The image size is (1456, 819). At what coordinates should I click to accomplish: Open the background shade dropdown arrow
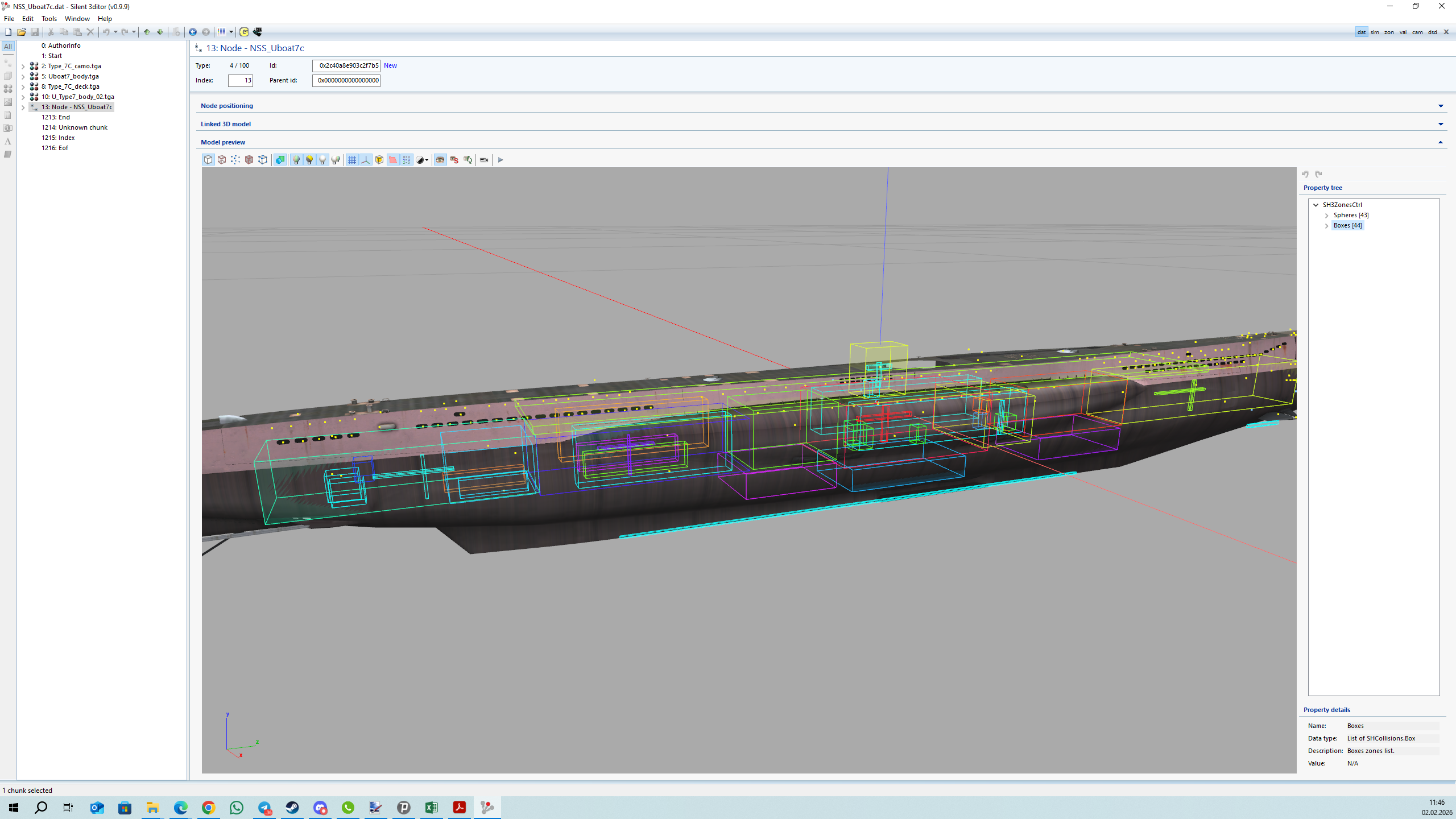coord(427,160)
